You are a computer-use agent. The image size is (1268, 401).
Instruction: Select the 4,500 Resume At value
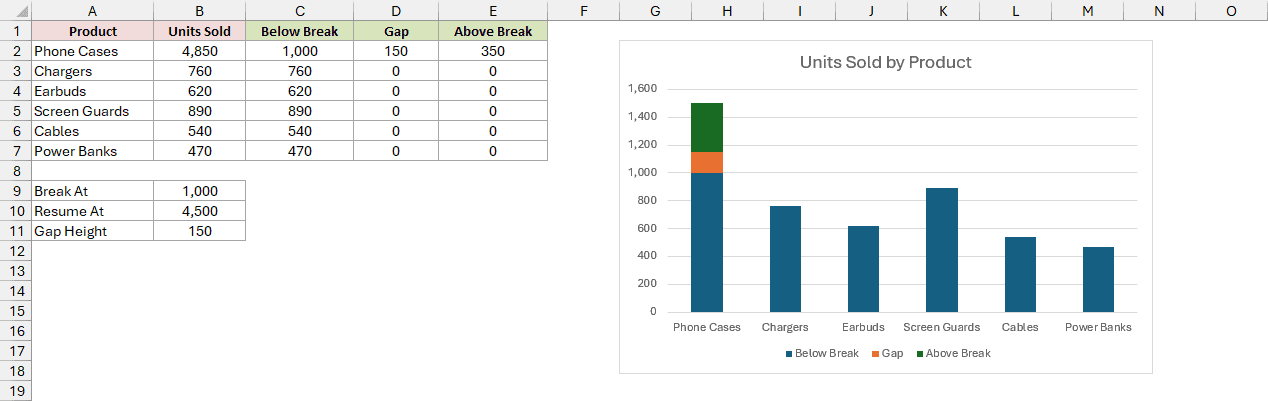[199, 211]
